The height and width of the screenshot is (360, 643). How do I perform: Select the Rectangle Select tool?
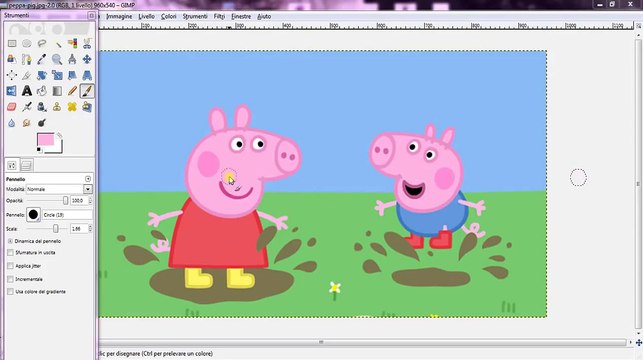click(12, 43)
